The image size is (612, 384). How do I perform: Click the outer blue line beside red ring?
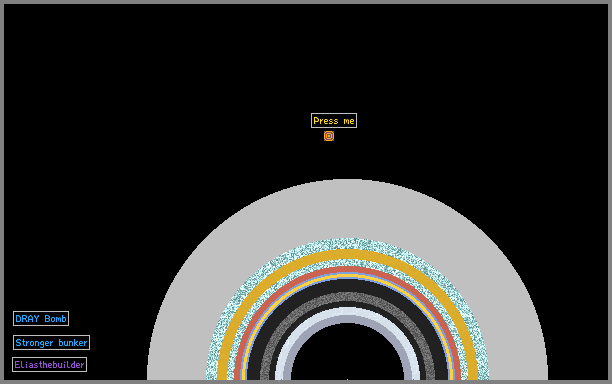point(347,273)
